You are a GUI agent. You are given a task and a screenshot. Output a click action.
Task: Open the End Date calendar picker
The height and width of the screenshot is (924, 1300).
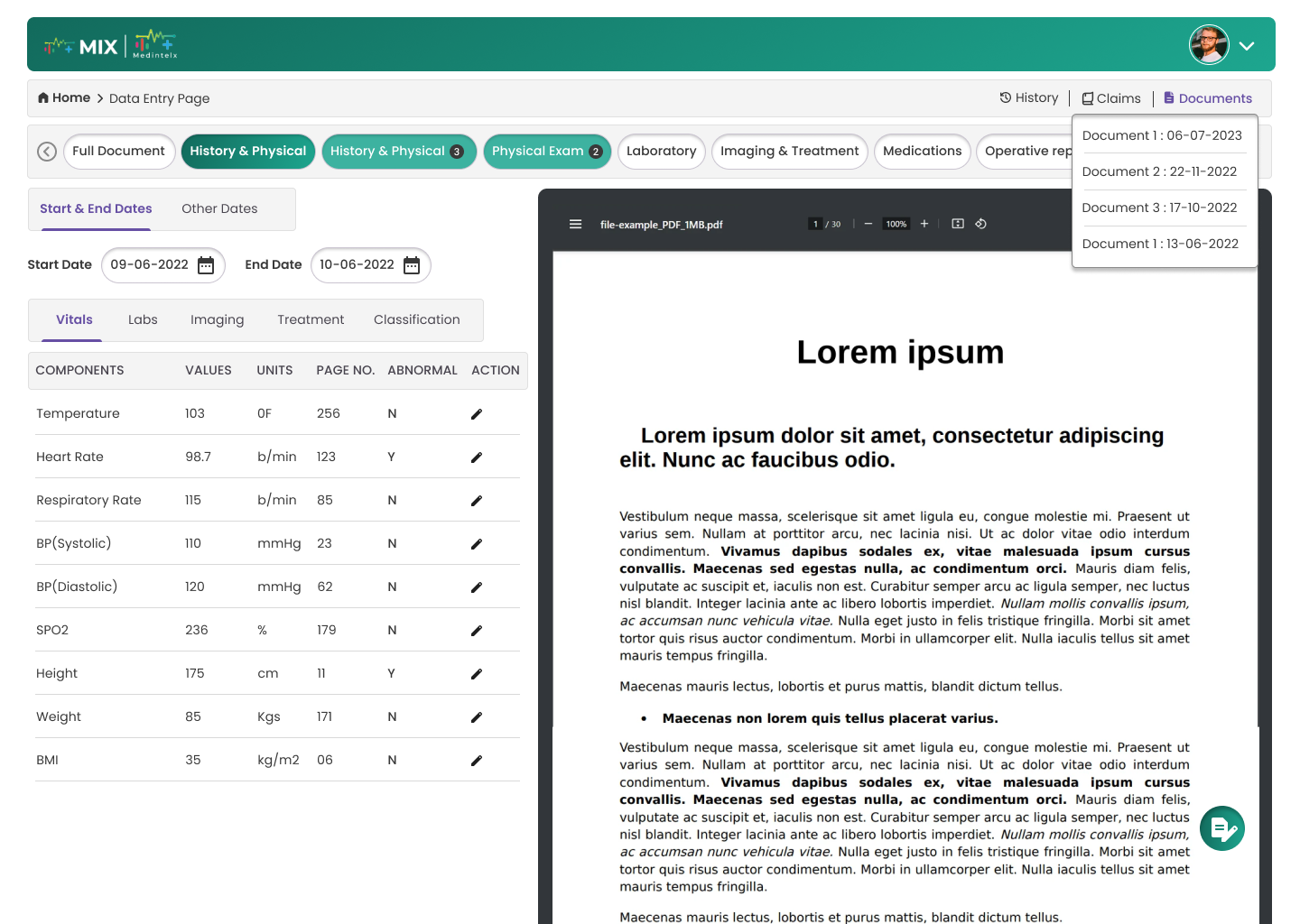412,265
